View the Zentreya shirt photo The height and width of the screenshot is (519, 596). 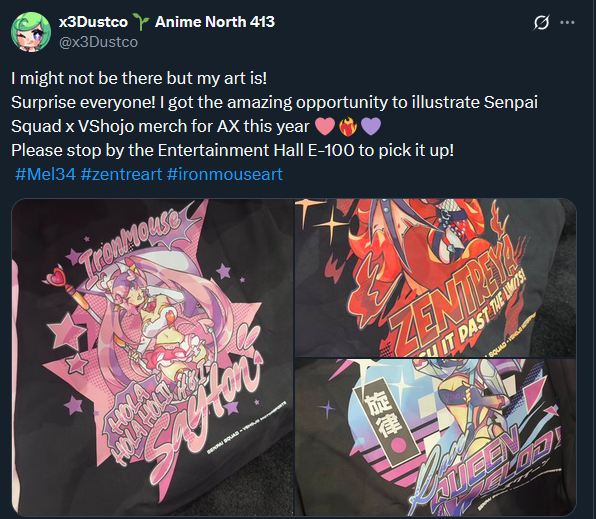coord(436,278)
